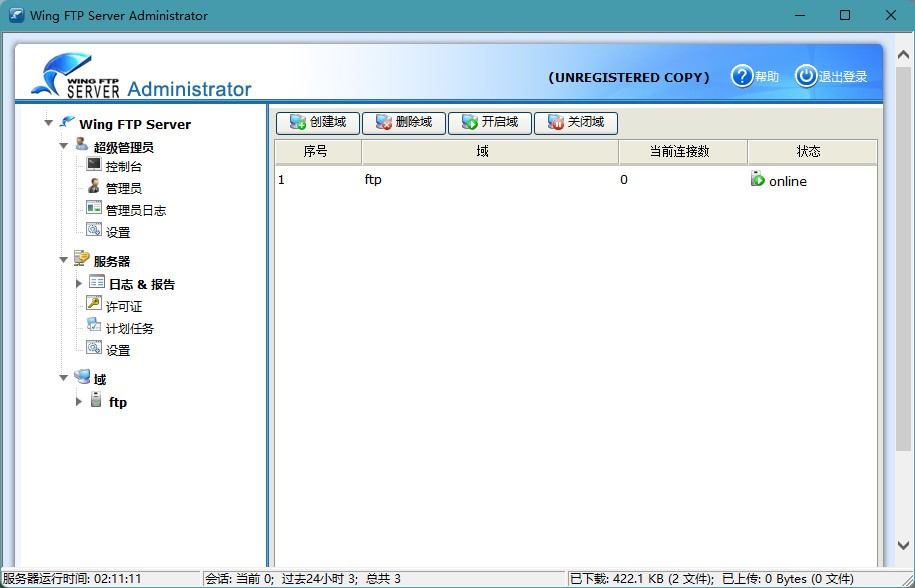The image size is (915, 588).
Task: Click the 删除域 button
Action: pyautogui.click(x=404, y=122)
